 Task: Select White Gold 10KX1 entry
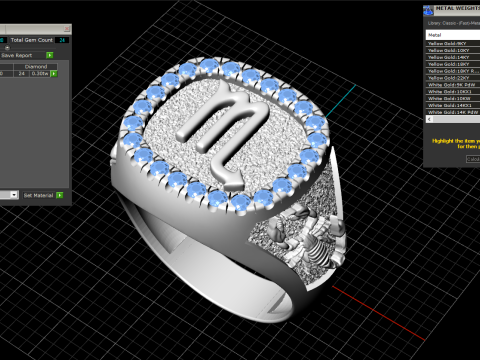tap(453, 92)
